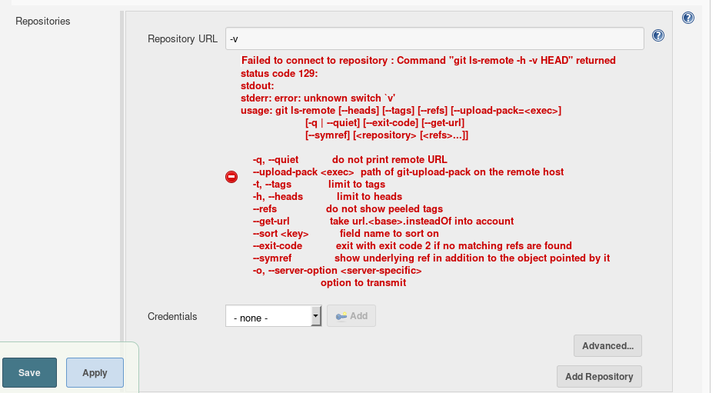Click the '-o, --server-option' line
Screen dimensions: 719x393
click(337, 271)
